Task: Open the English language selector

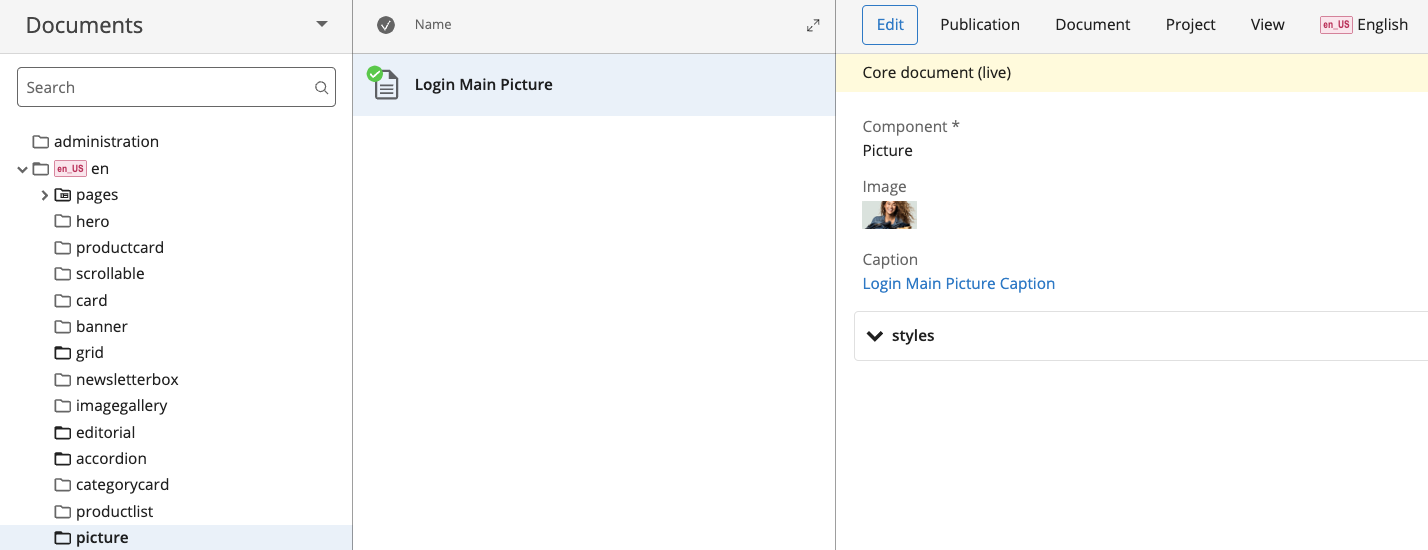Action: 1364,25
